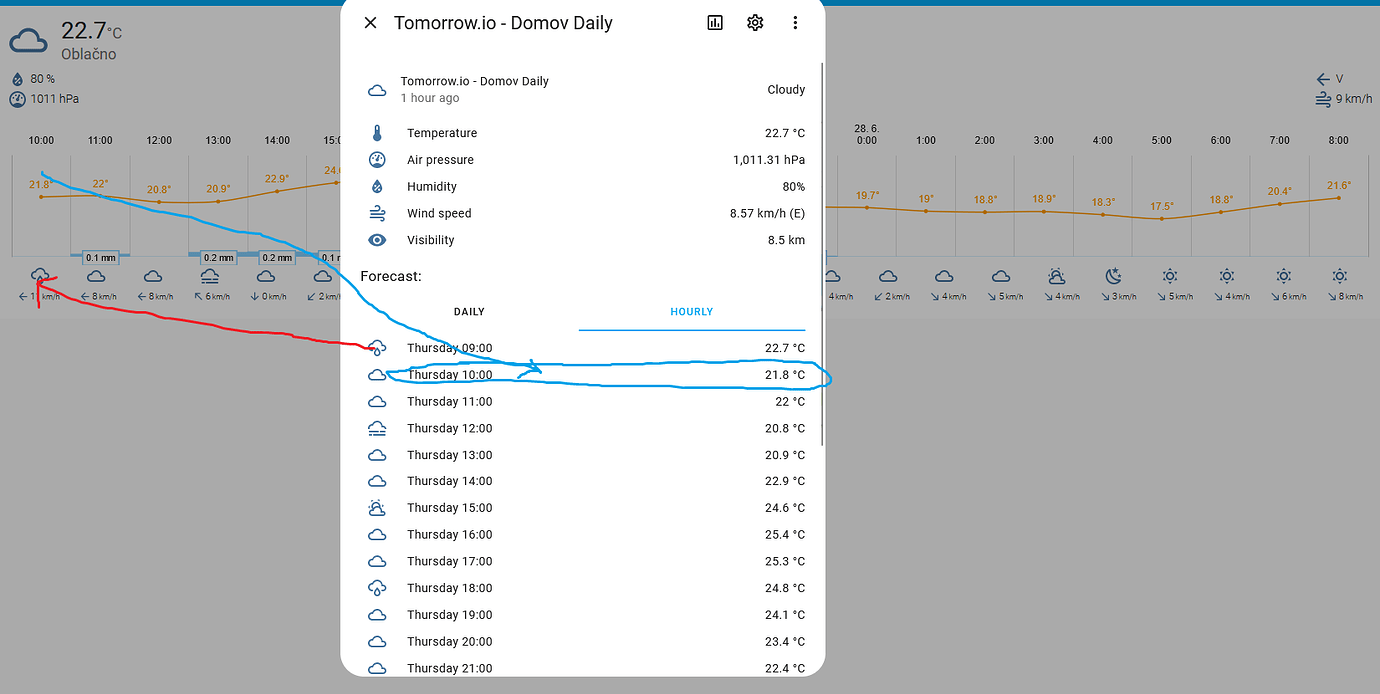This screenshot has height=694, width=1380.
Task: Click rainy icon for Thursday 18:00
Action: tap(377, 588)
